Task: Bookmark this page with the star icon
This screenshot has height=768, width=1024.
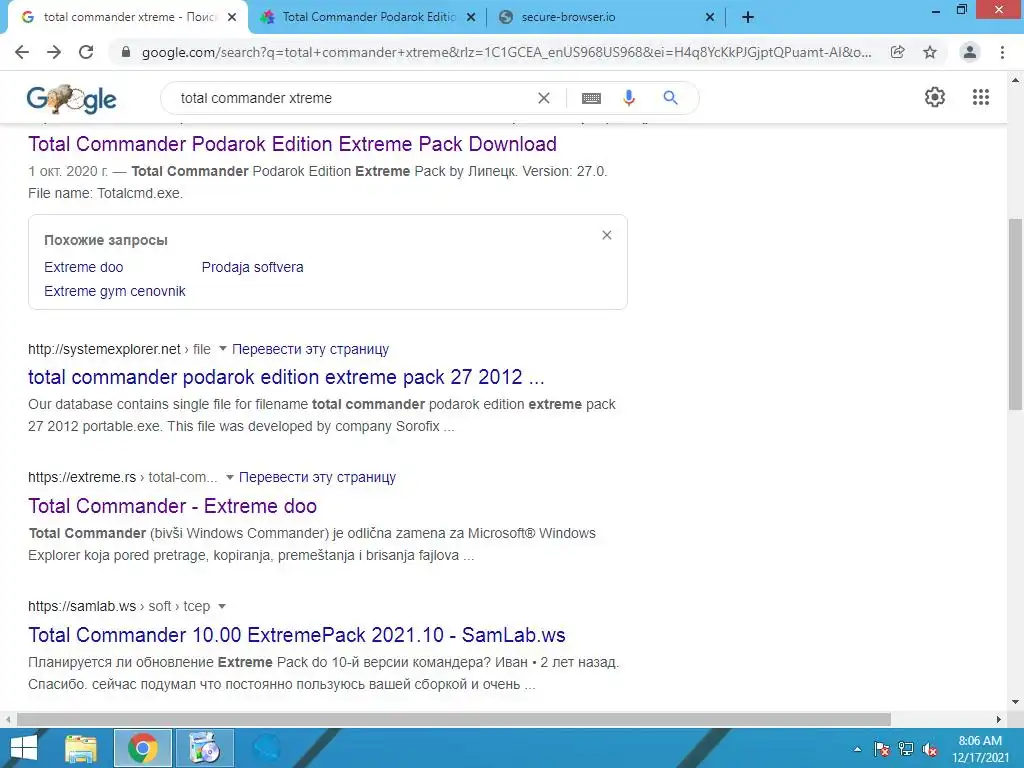Action: (x=930, y=52)
